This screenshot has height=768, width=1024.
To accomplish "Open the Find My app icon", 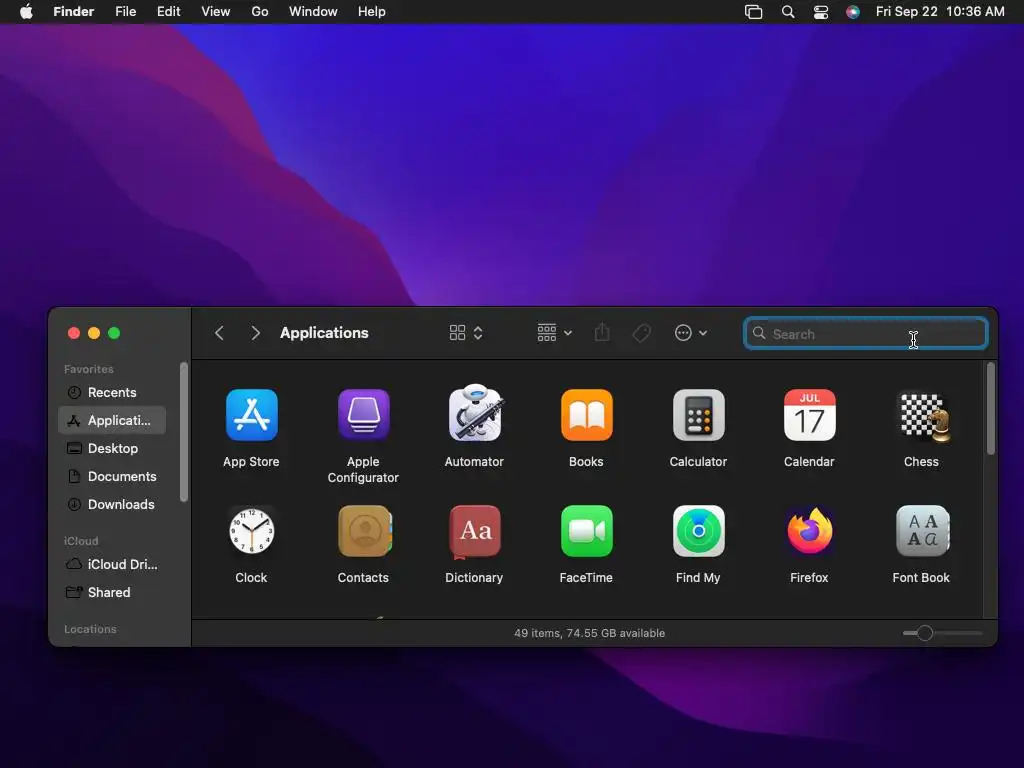I will coord(698,531).
